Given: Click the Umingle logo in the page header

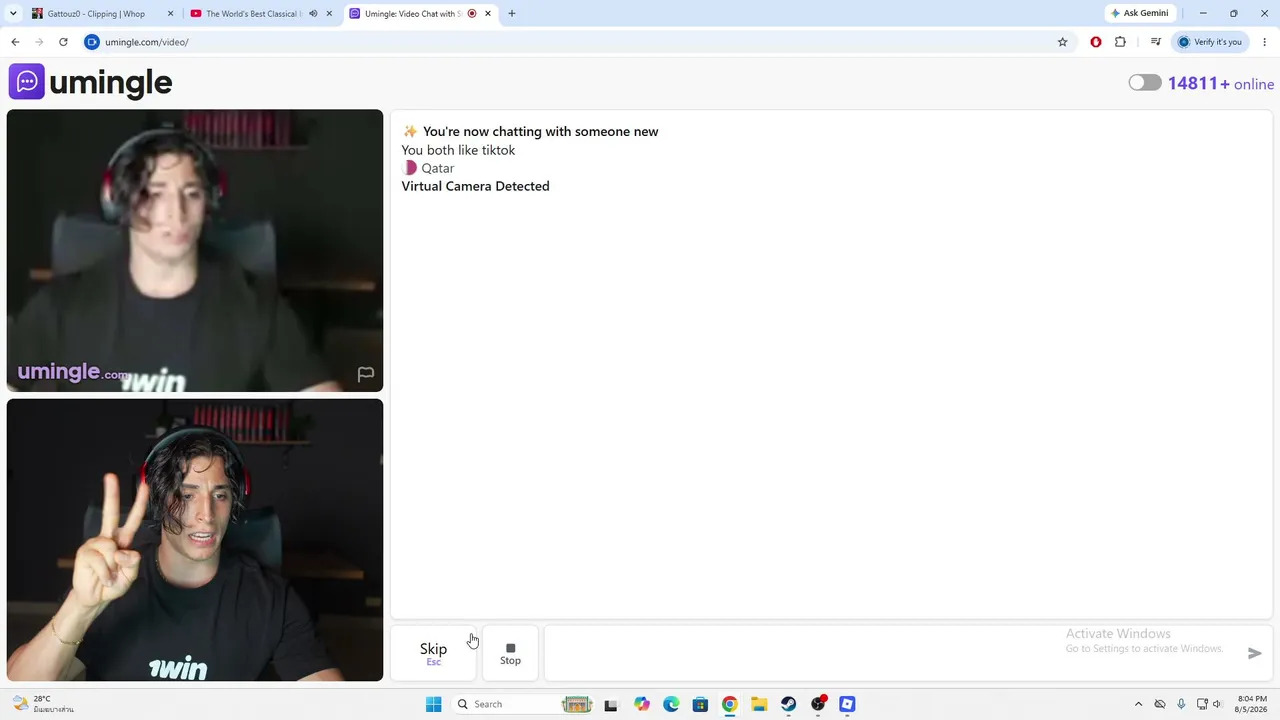Looking at the screenshot, I should pyautogui.click(x=91, y=82).
